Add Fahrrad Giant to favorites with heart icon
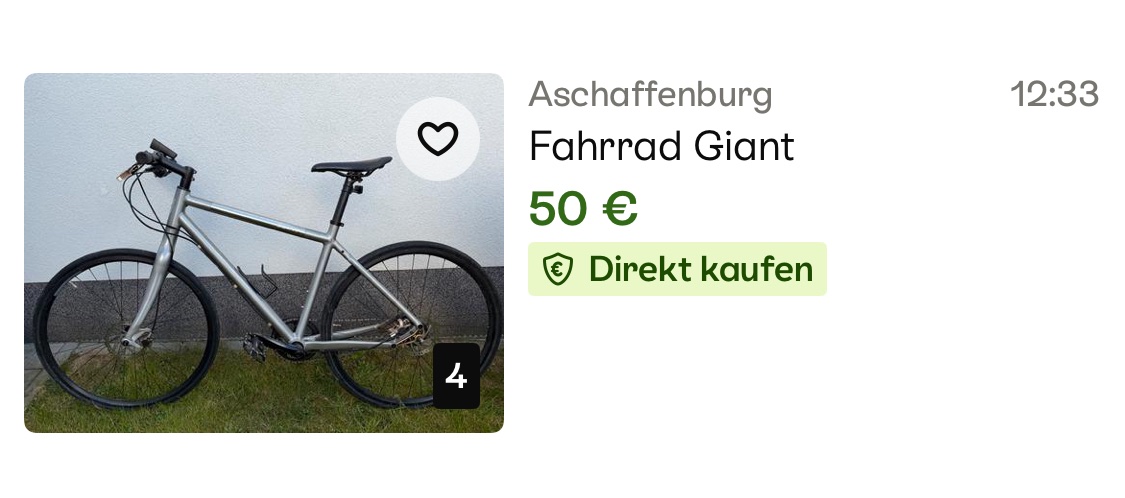Image resolution: width=1125 pixels, height=498 pixels. click(x=438, y=138)
